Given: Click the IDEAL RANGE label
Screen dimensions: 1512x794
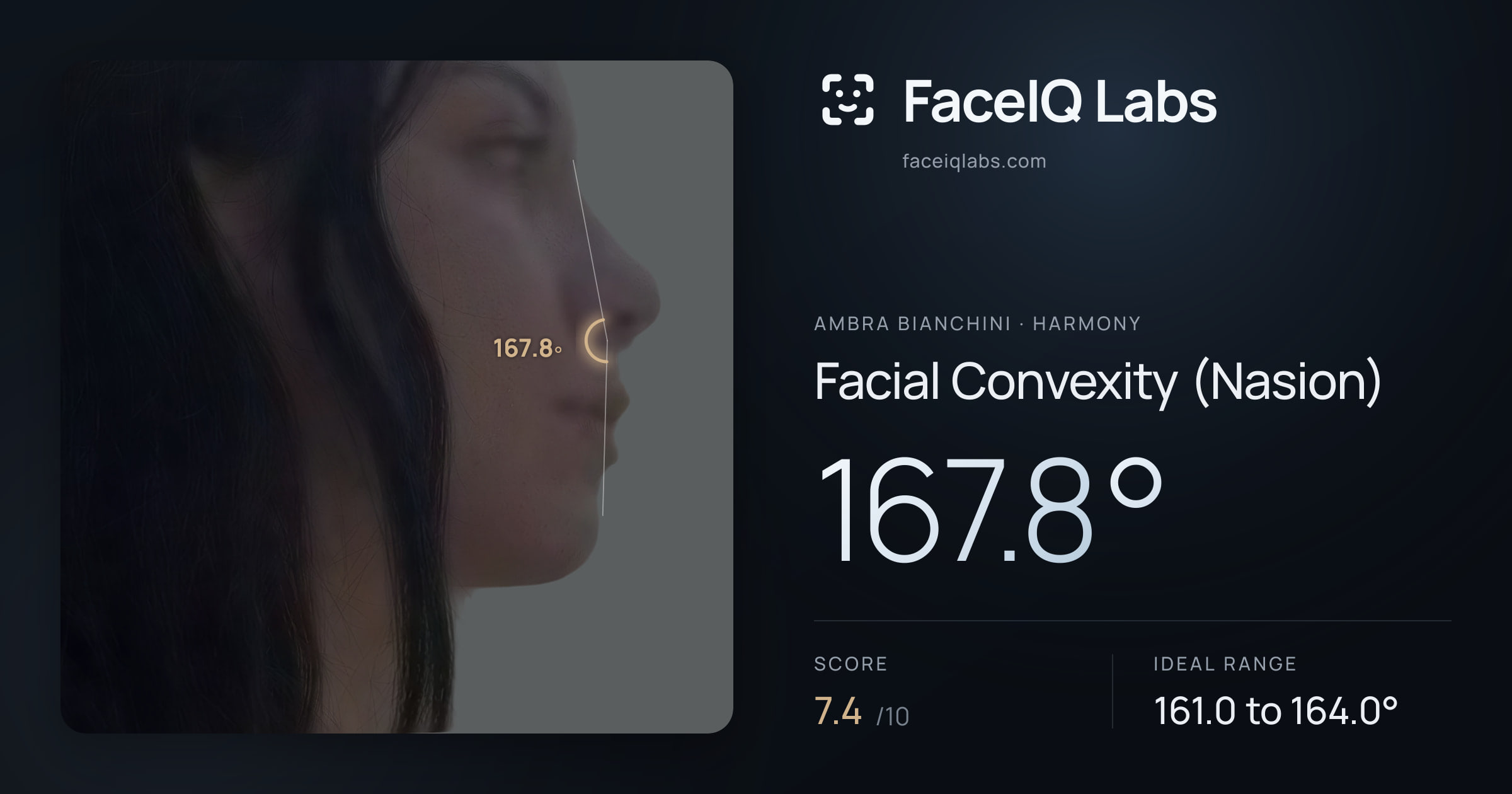Looking at the screenshot, I should 1225,664.
